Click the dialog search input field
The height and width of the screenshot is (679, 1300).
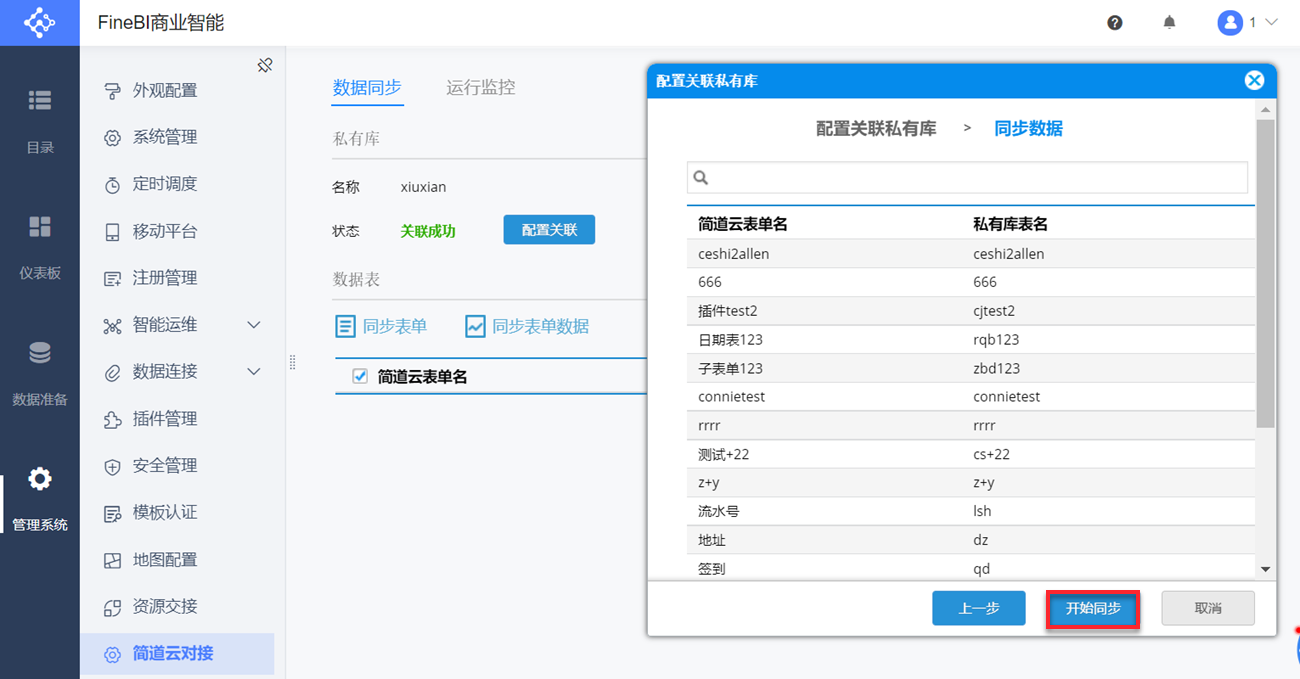pyautogui.click(x=967, y=177)
